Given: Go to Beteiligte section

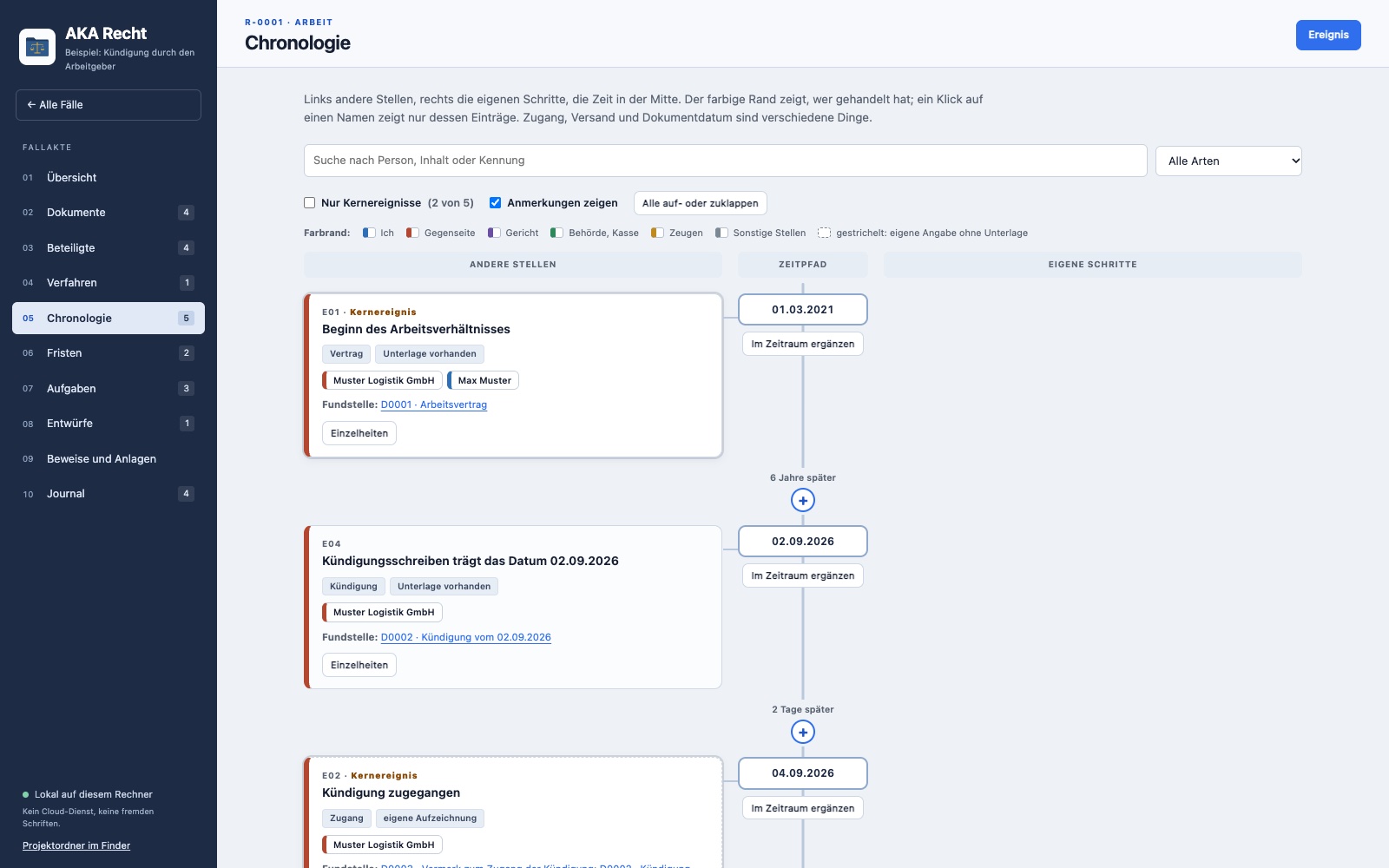Looking at the screenshot, I should pos(109,247).
